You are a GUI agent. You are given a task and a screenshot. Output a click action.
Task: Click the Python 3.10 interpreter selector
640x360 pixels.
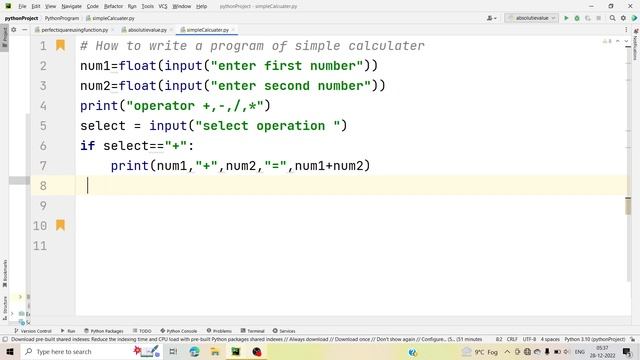click(x=594, y=339)
